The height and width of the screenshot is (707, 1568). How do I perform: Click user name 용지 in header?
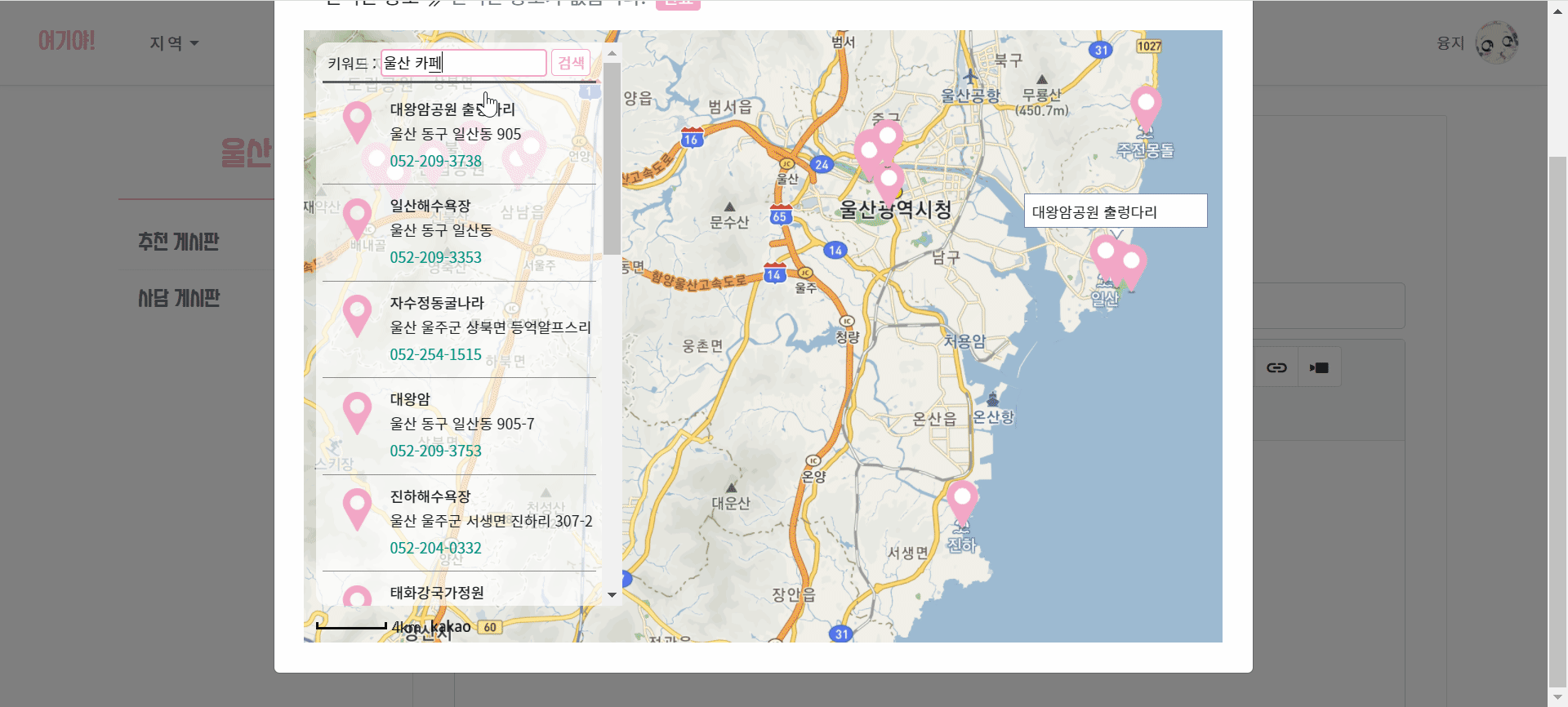tap(1450, 43)
